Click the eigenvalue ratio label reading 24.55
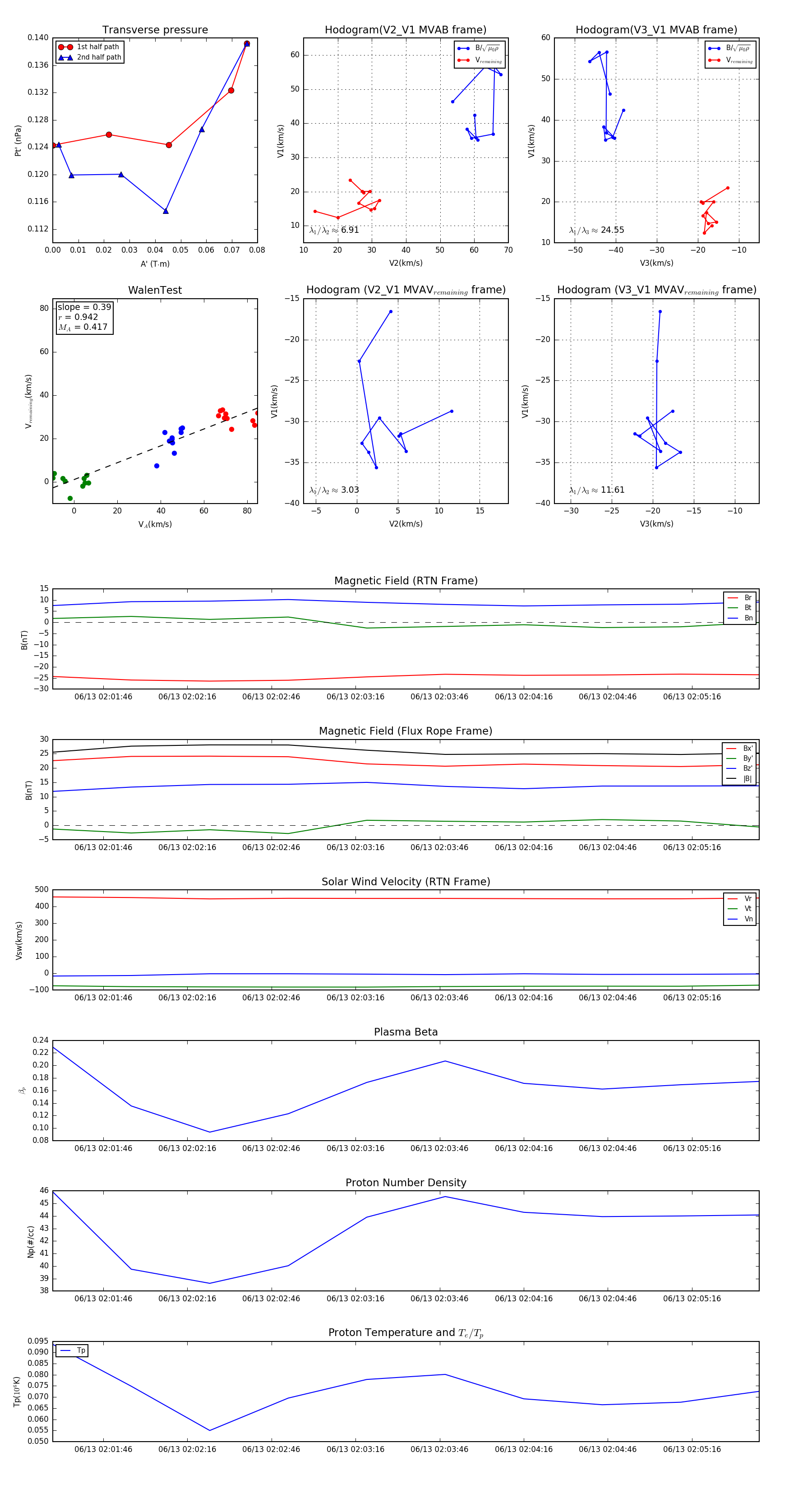The image size is (812, 1489). tap(596, 230)
